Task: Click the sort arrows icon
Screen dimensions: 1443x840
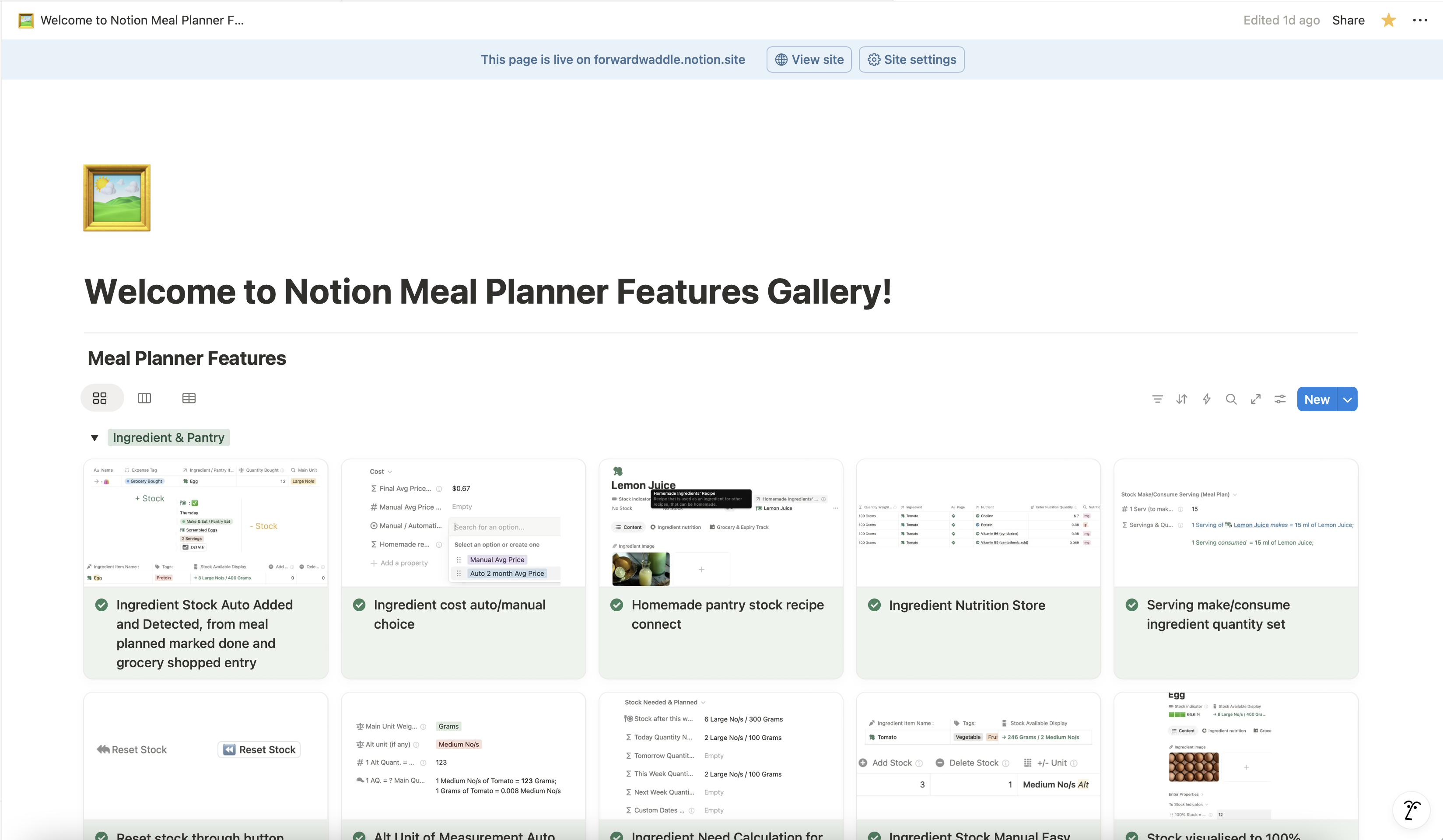Action: (x=1182, y=399)
